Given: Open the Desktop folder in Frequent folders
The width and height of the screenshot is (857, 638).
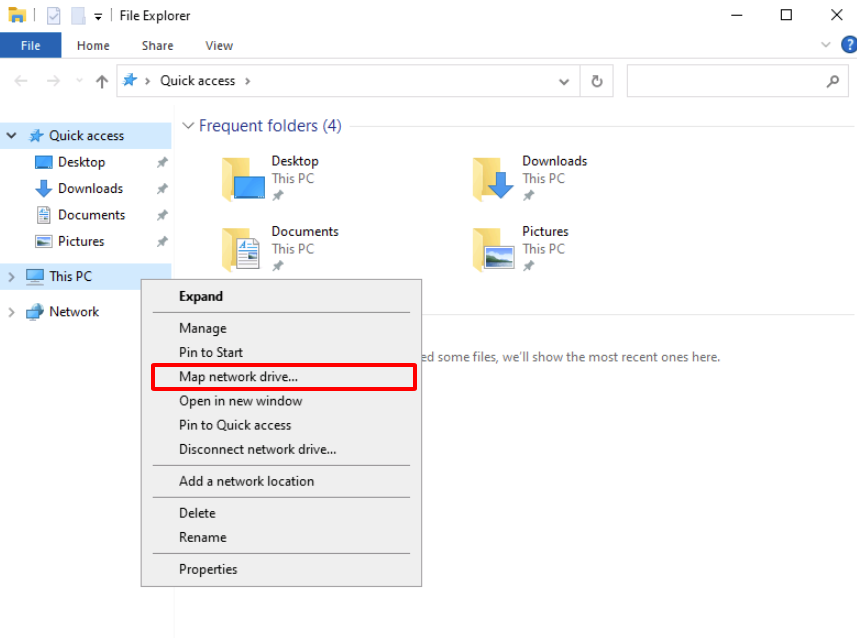Looking at the screenshot, I should pos(242,179).
